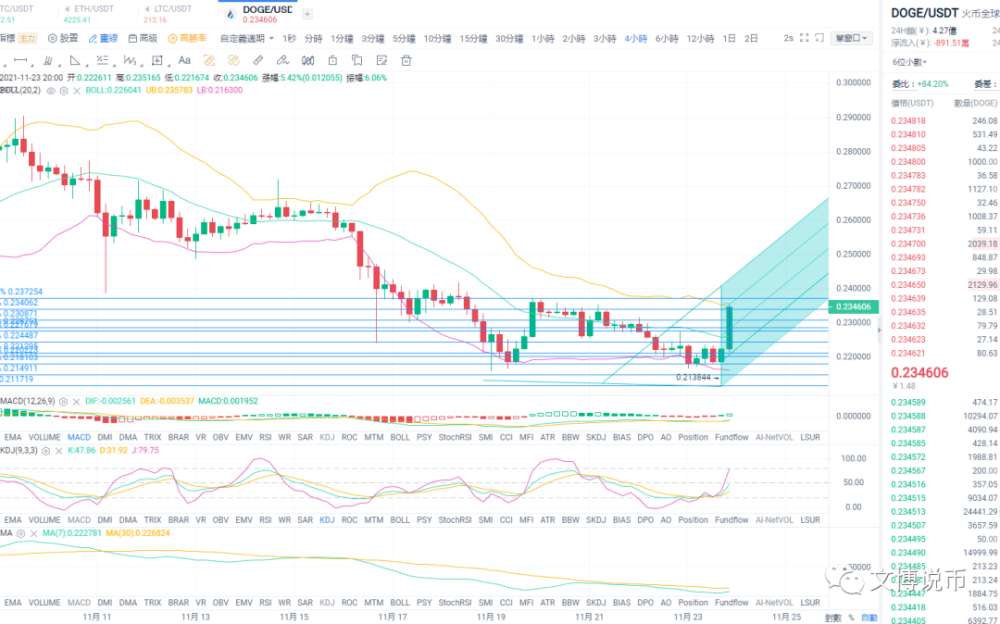Screen dimensions: 1000x624
Task: Select the Fibonacci lines drawing tool
Action: (102, 61)
